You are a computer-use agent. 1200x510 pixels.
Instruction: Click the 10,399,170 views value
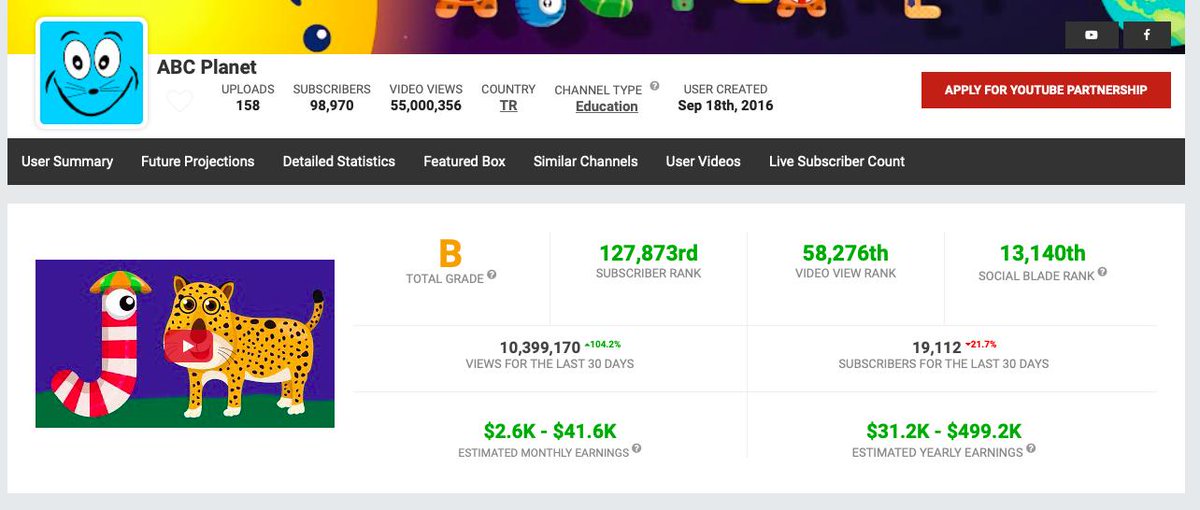click(540, 347)
